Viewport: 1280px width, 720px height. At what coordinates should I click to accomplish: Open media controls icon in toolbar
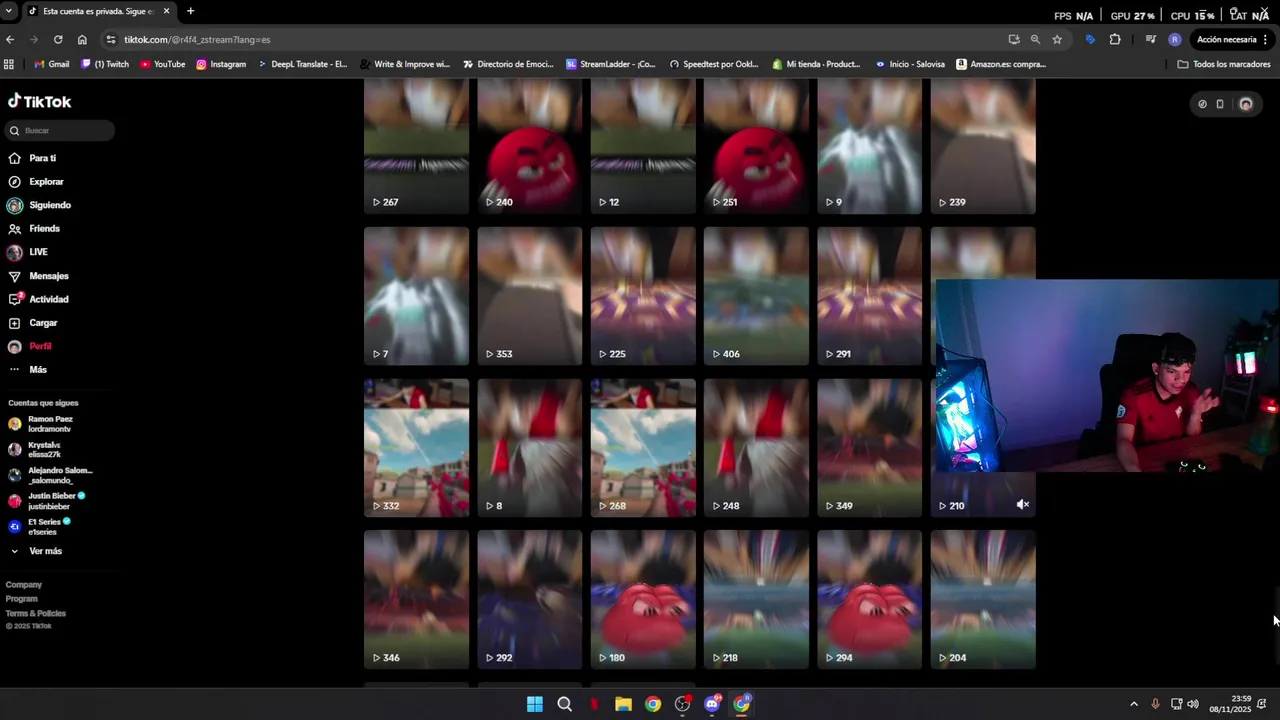coord(1151,39)
